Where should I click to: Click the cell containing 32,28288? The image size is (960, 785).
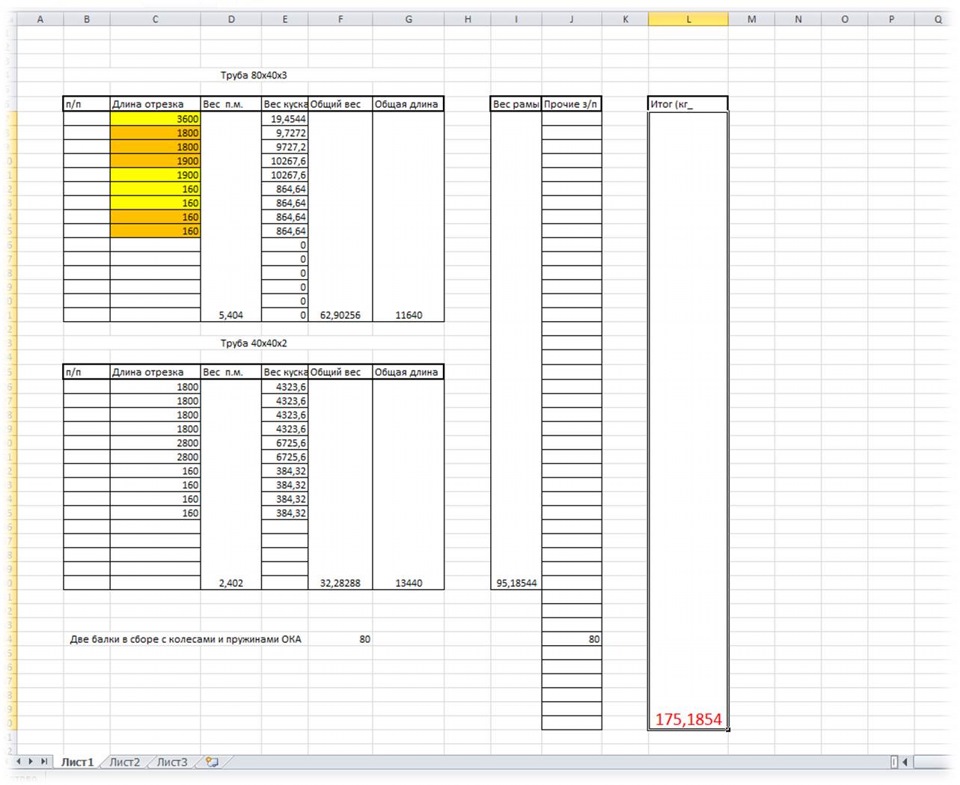pos(340,583)
